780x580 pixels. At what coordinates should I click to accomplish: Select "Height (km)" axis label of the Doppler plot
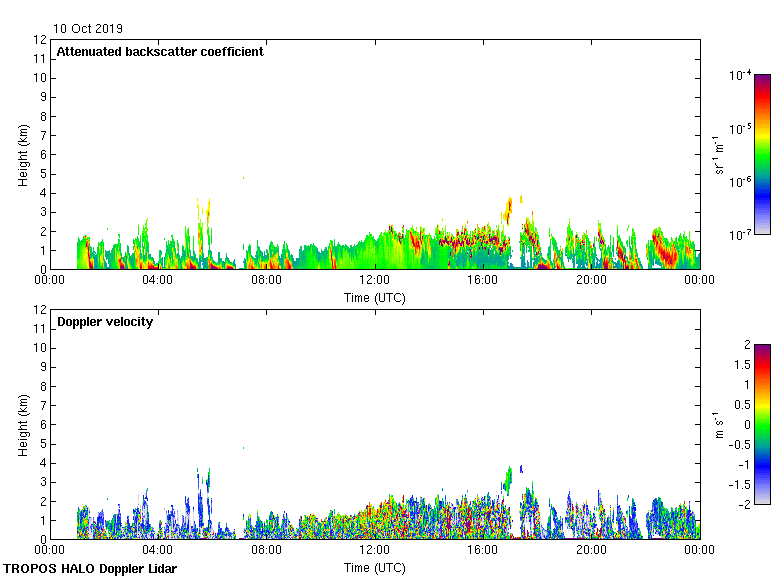[x=23, y=424]
